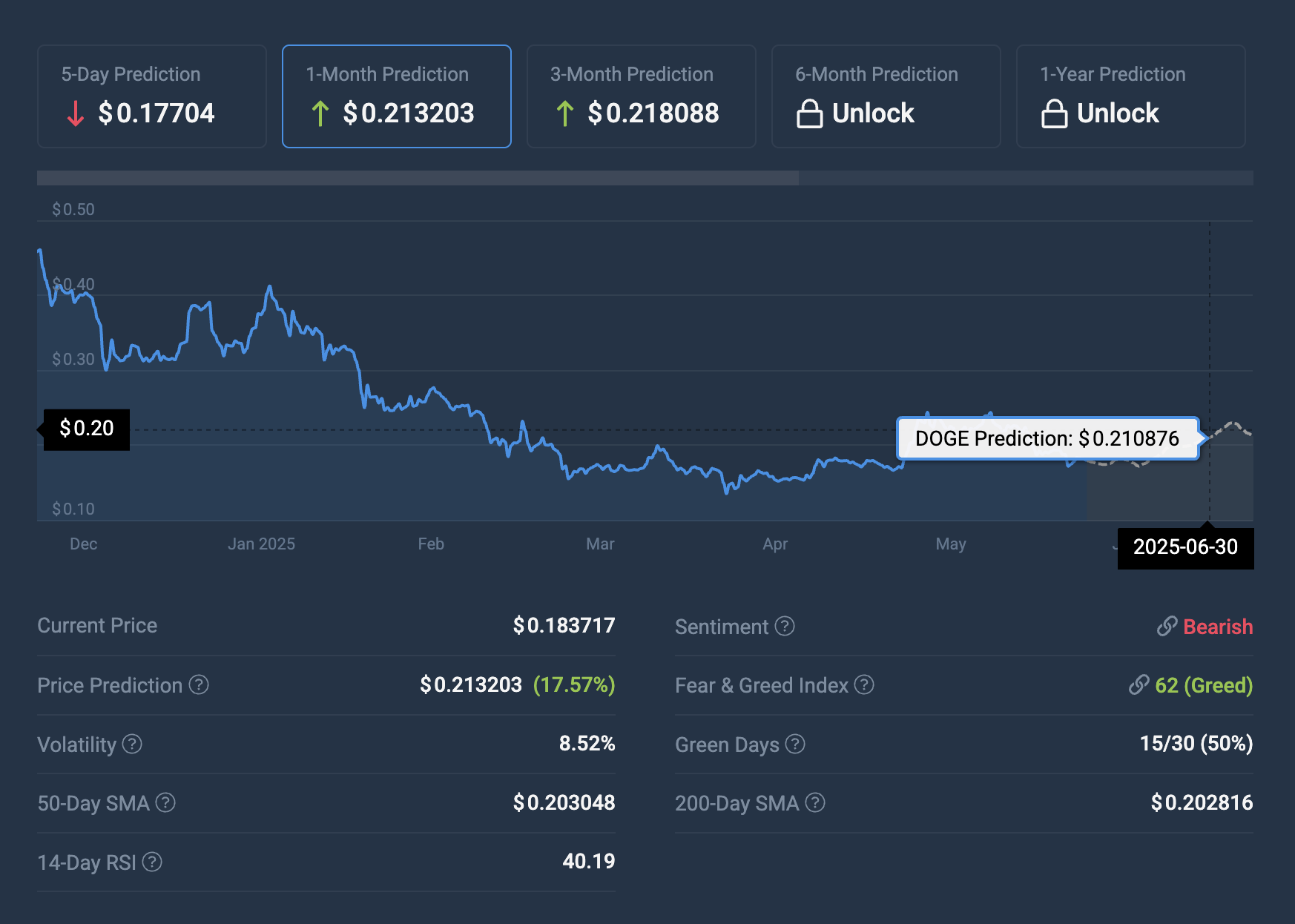Click the lock icon in 6-Month Prediction
Viewport: 1295px width, 924px height.
point(809,113)
